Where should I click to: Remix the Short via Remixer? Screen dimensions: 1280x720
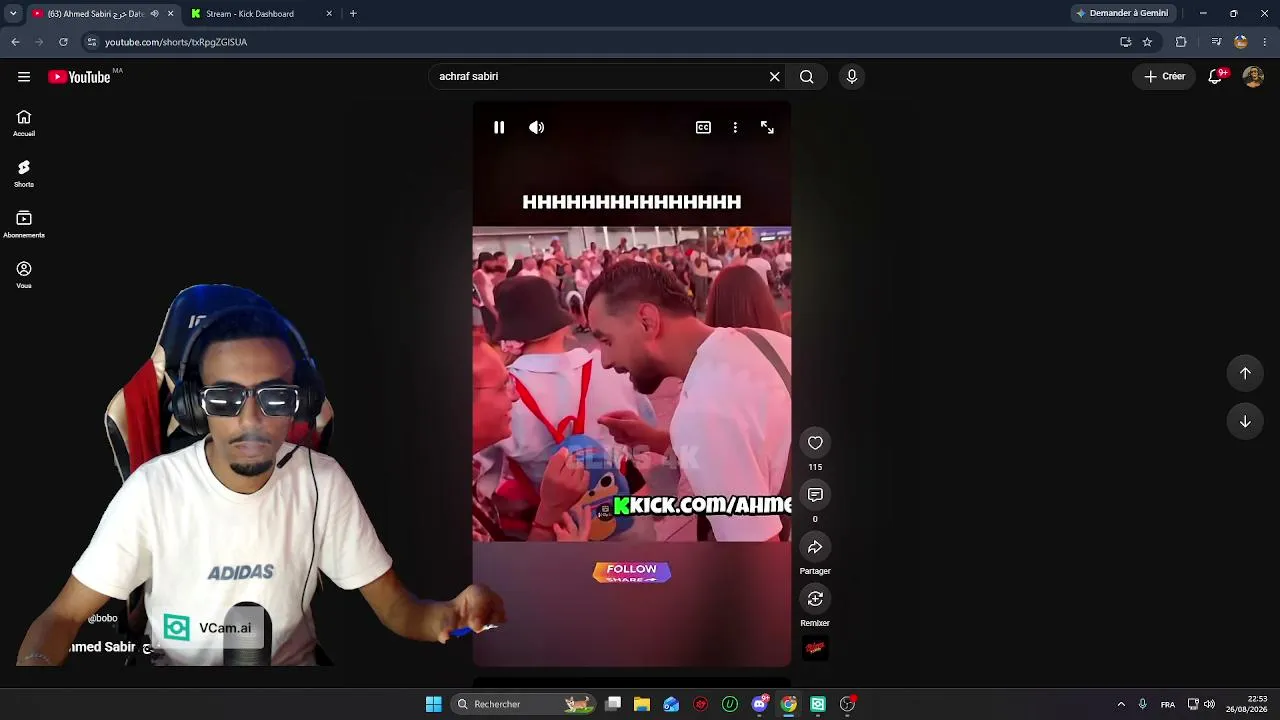tap(815, 599)
